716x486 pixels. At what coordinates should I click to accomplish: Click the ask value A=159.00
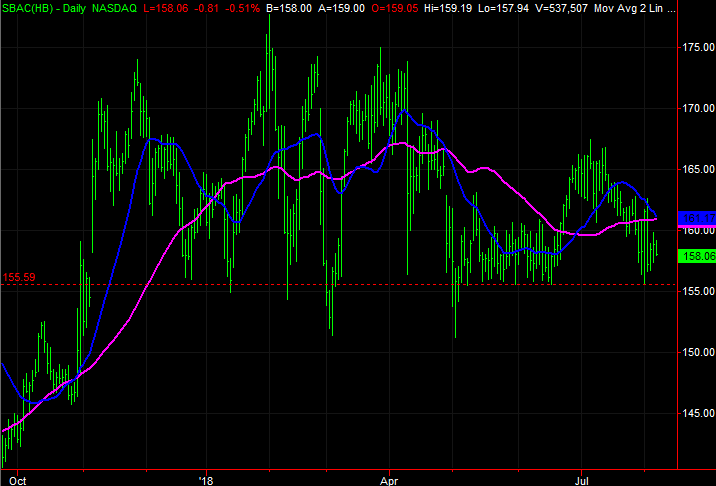point(342,8)
